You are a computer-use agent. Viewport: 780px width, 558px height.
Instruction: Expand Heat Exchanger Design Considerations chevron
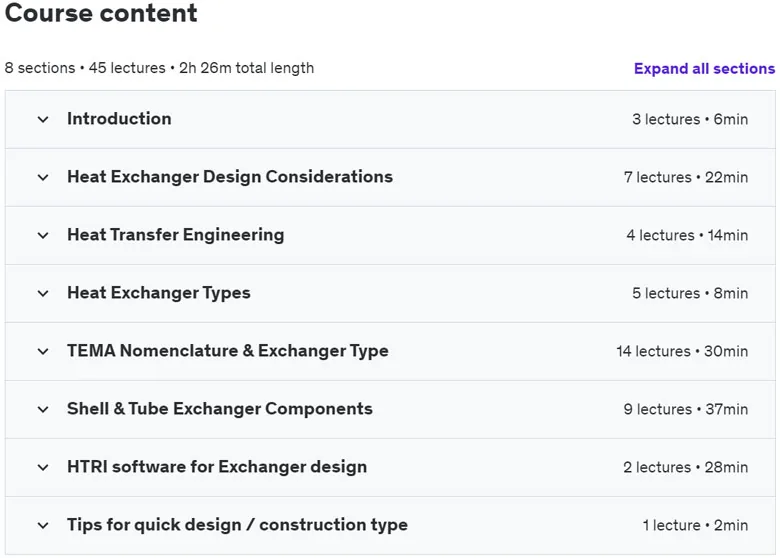pyautogui.click(x=43, y=178)
